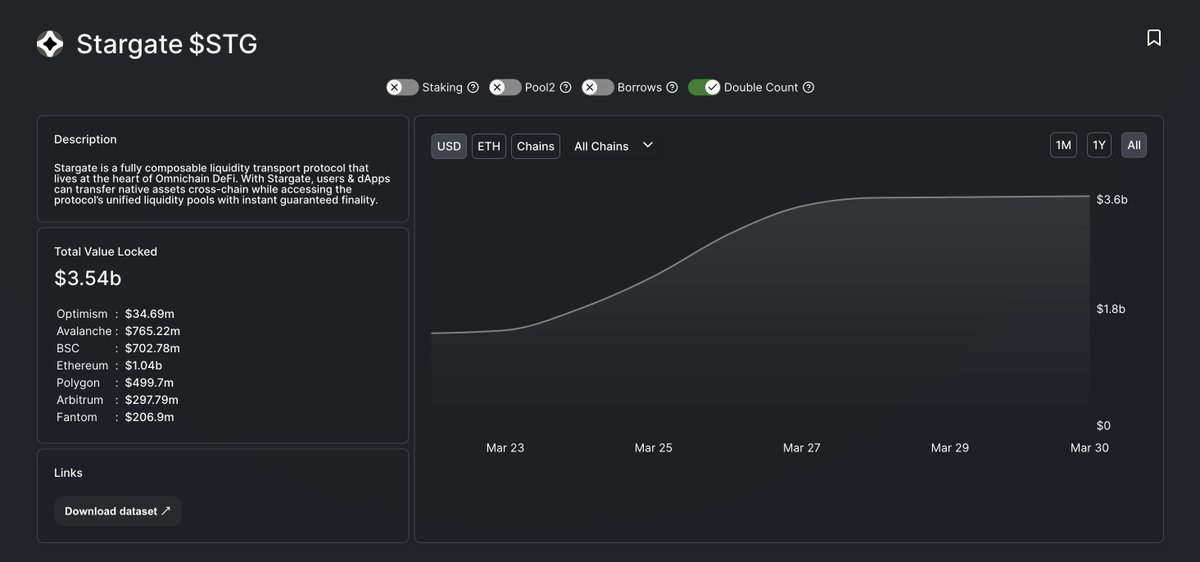Click the BSC $702.78m row
This screenshot has width=1200, height=562.
click(x=118, y=348)
